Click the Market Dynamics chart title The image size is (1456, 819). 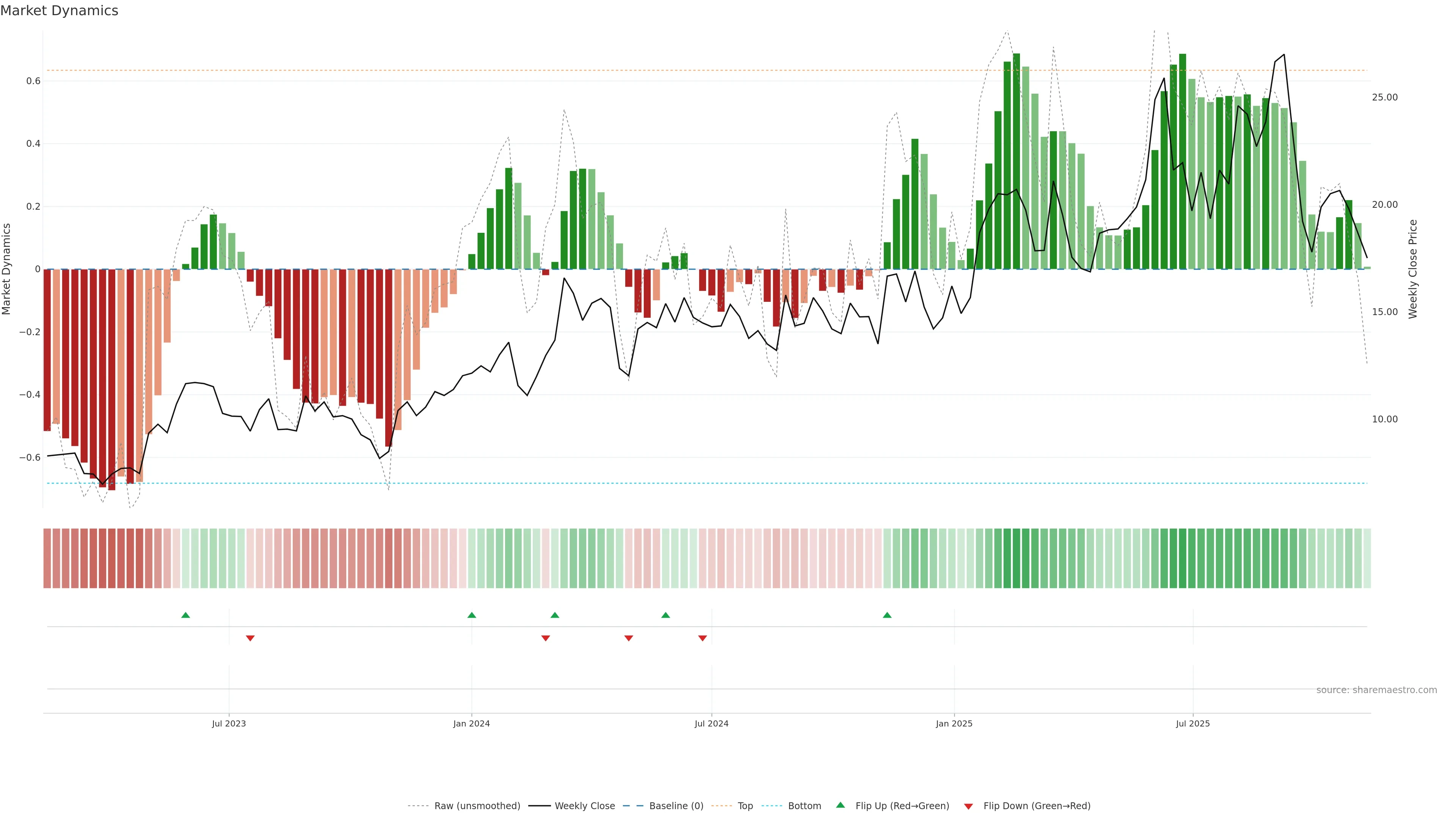(x=60, y=11)
